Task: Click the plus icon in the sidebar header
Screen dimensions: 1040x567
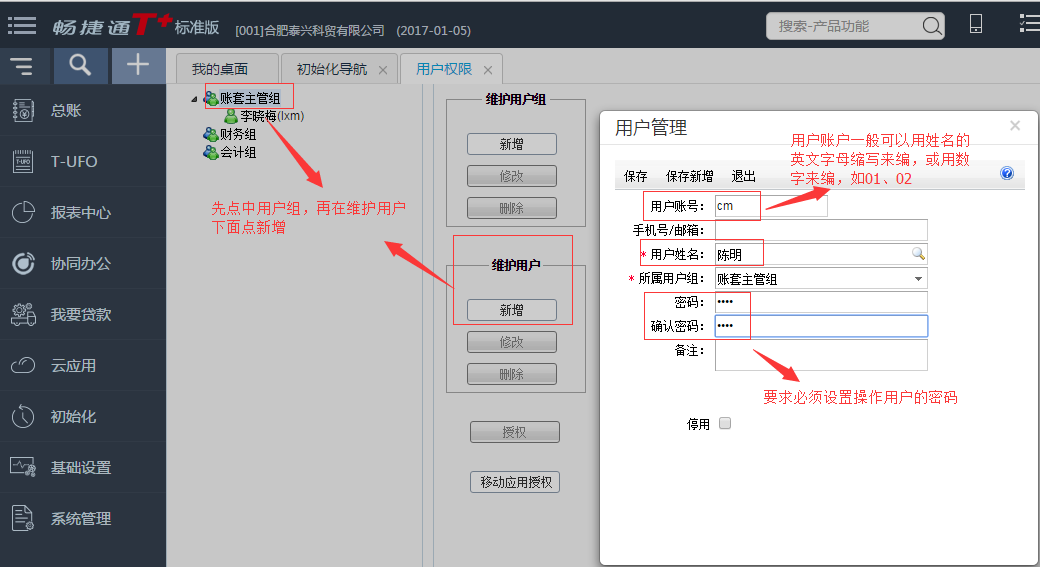Action: (x=138, y=66)
